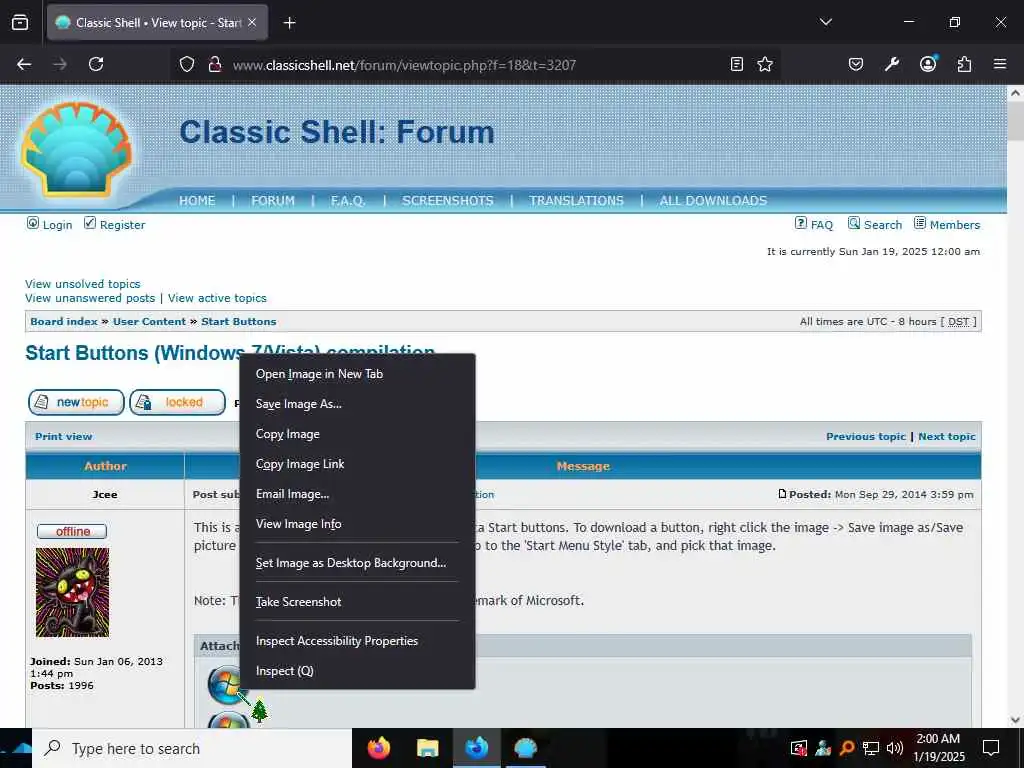This screenshot has height=768, width=1024.
Task: Open the F.A.Q. navigation link
Action: pyautogui.click(x=348, y=200)
